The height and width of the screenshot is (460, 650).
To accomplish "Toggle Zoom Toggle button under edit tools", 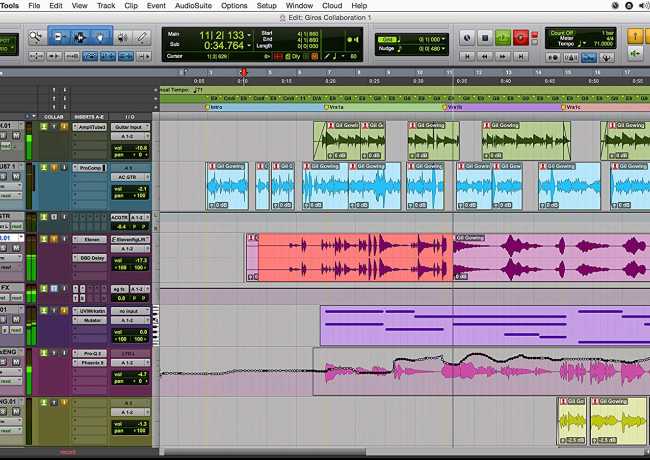I will coord(36,56).
